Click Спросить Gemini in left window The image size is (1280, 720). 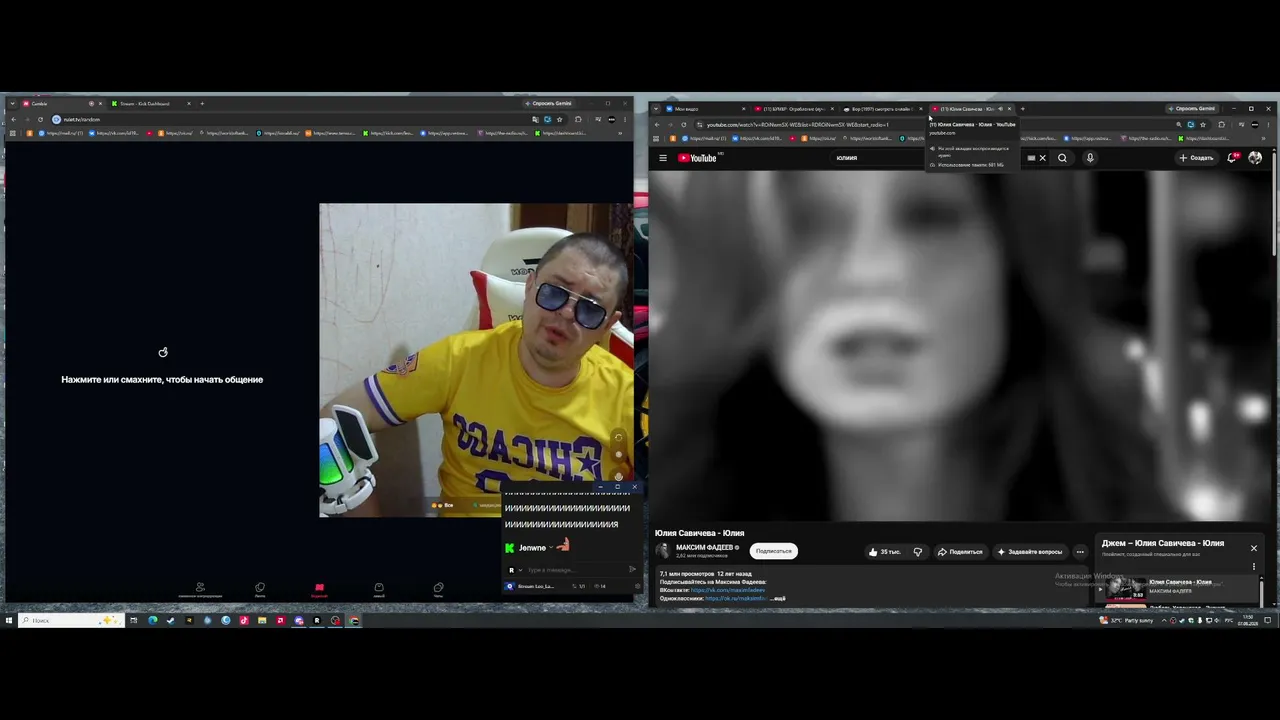point(549,103)
